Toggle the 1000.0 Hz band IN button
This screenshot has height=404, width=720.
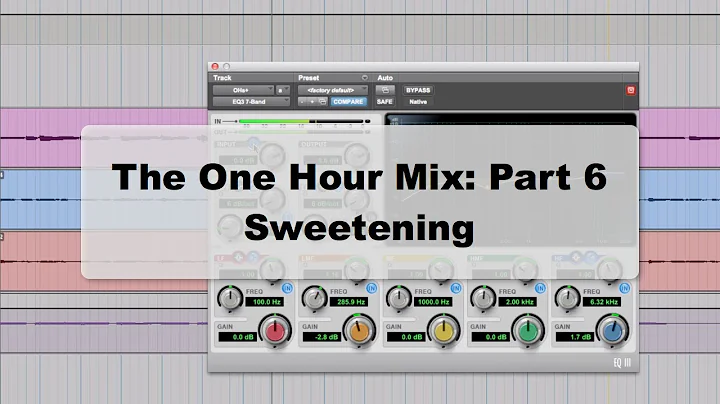(456, 288)
